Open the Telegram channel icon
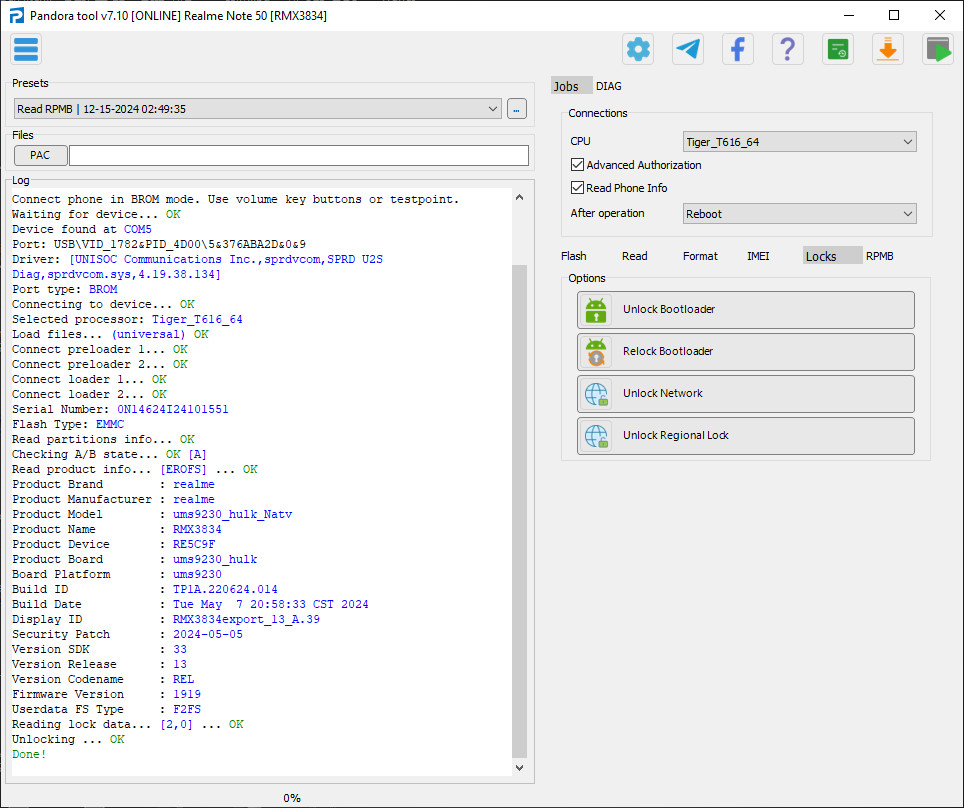The width and height of the screenshot is (964, 808). [687, 49]
